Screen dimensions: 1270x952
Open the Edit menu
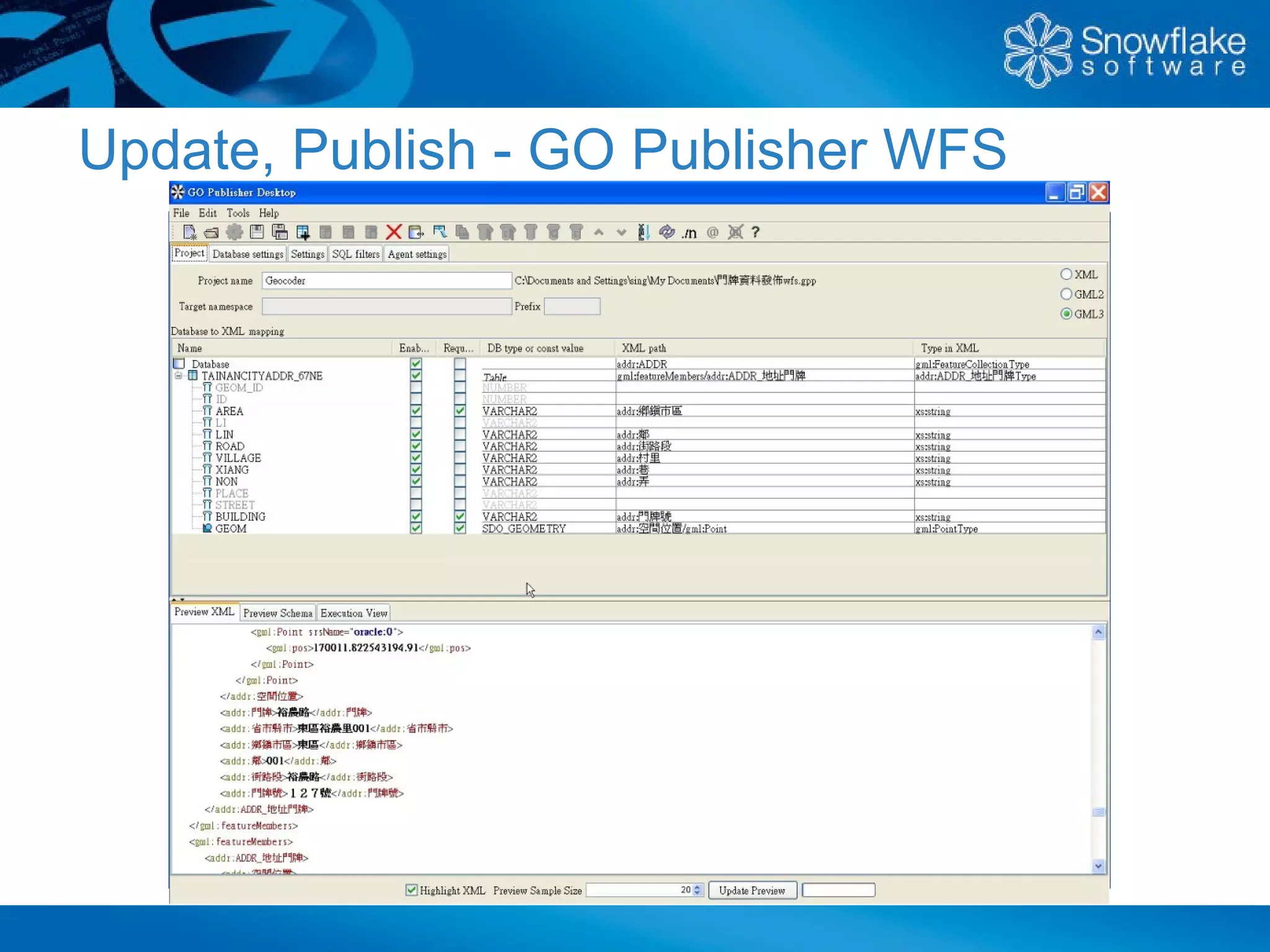click(x=208, y=213)
